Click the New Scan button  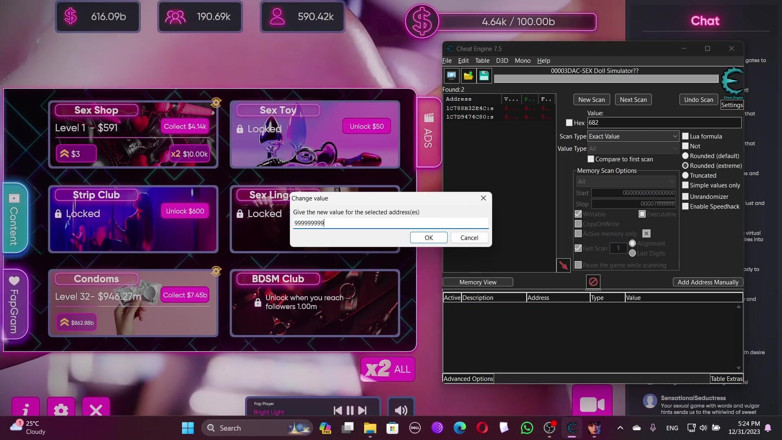tap(591, 99)
